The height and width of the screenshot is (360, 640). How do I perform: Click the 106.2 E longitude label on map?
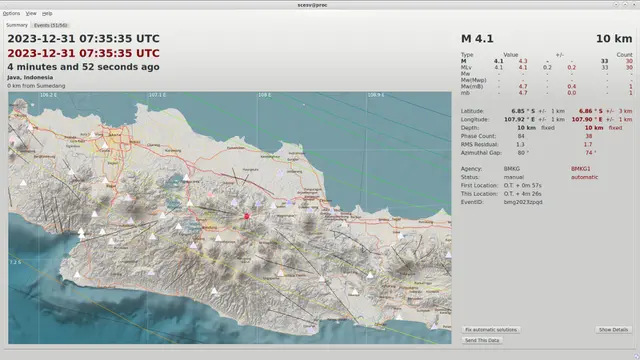coord(49,95)
